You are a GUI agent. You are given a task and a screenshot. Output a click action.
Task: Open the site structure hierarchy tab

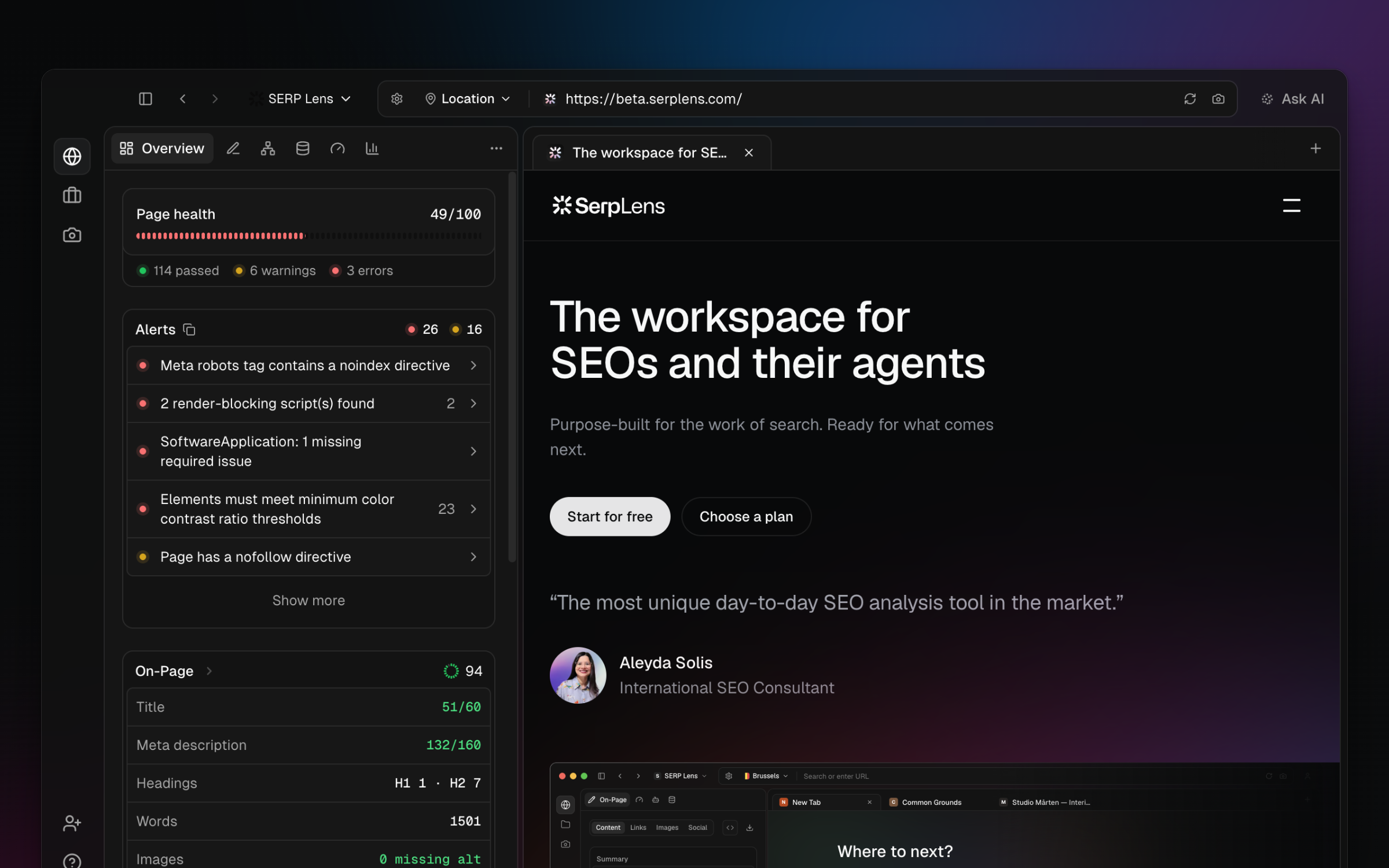point(268,149)
